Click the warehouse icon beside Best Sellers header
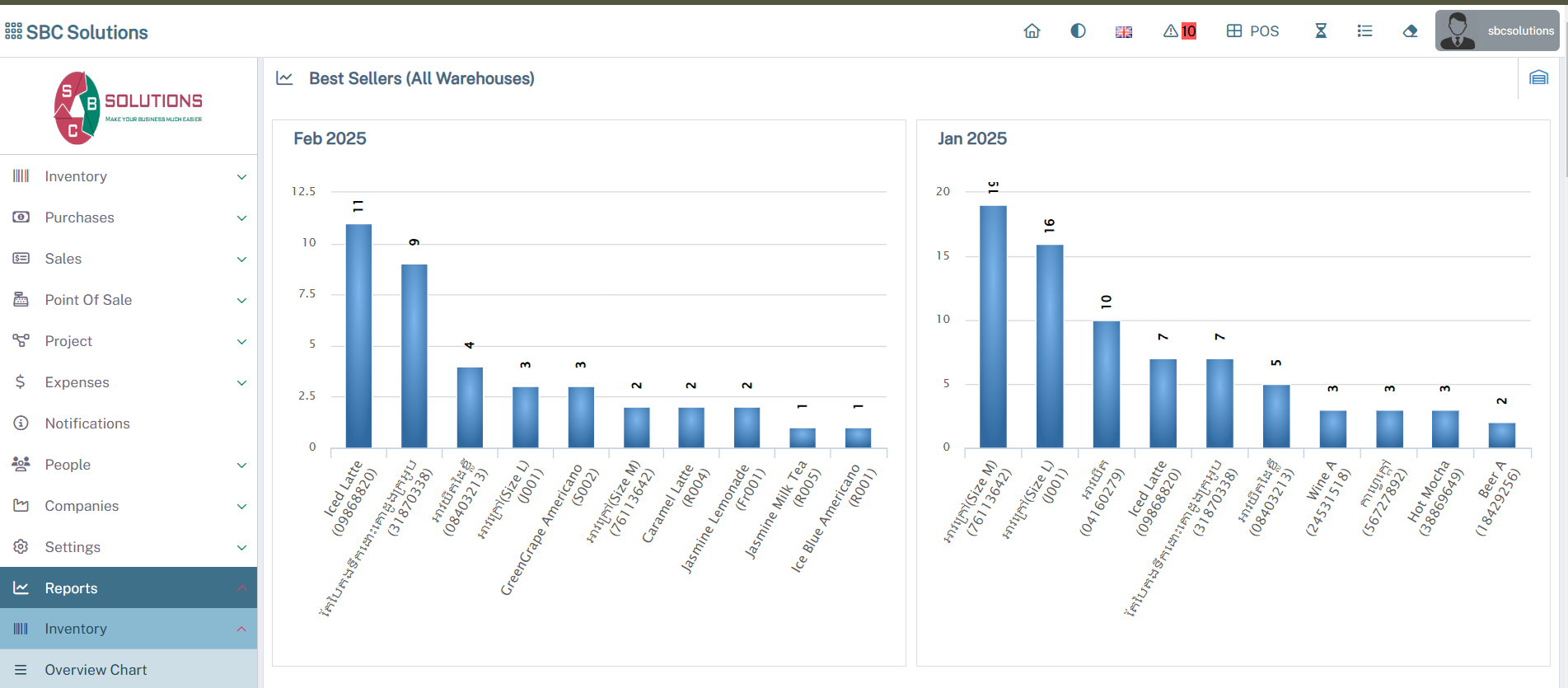The height and width of the screenshot is (688, 1568). (x=1538, y=78)
